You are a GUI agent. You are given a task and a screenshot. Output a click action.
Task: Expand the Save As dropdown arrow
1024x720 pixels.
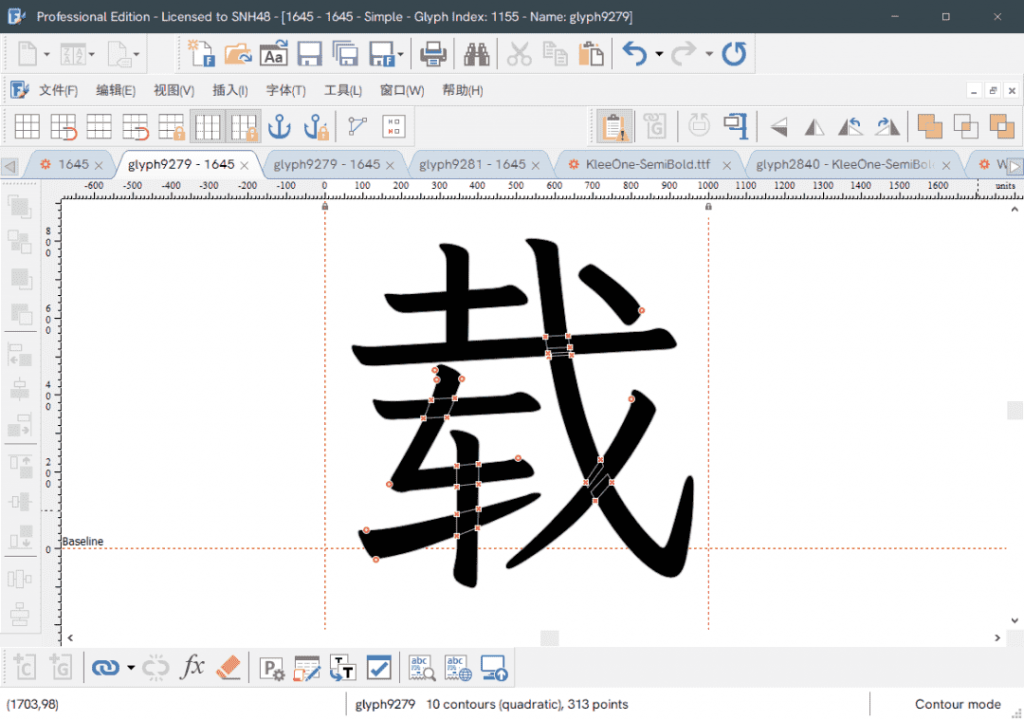(x=400, y=54)
